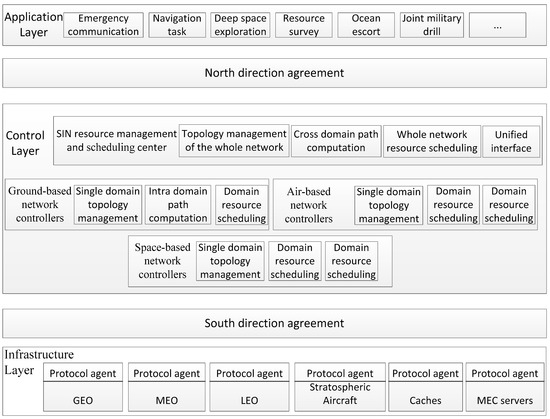This screenshot has height=419, width=550.
Task: Click the Caches protocol agent box
Action: [x=425, y=387]
